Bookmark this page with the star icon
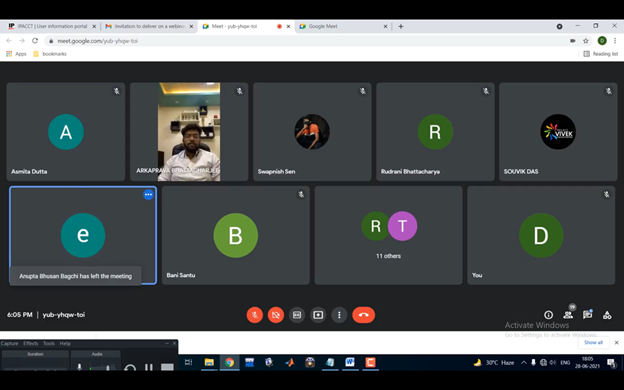The width and height of the screenshot is (624, 390). [x=586, y=41]
